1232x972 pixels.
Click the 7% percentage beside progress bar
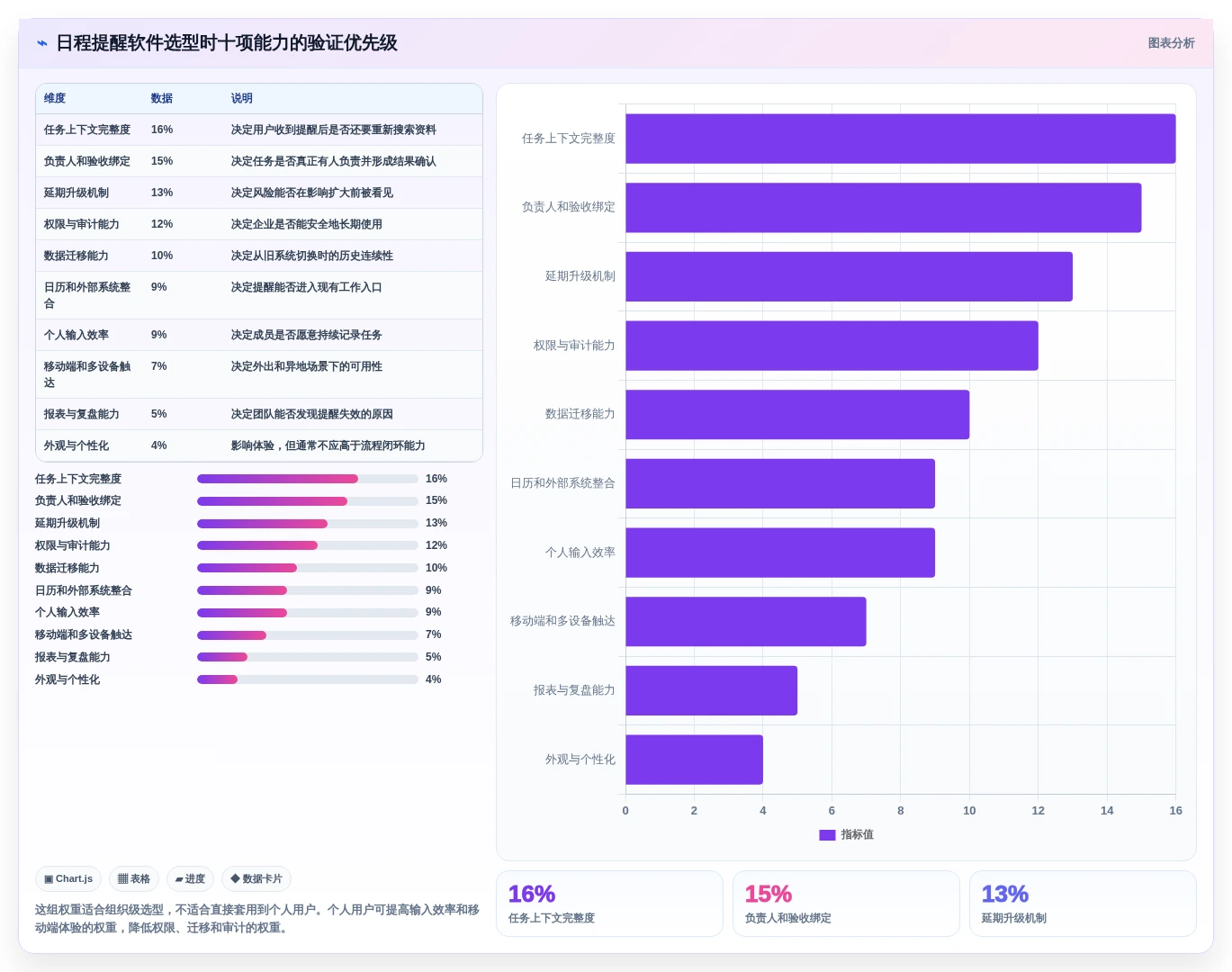pyautogui.click(x=434, y=634)
